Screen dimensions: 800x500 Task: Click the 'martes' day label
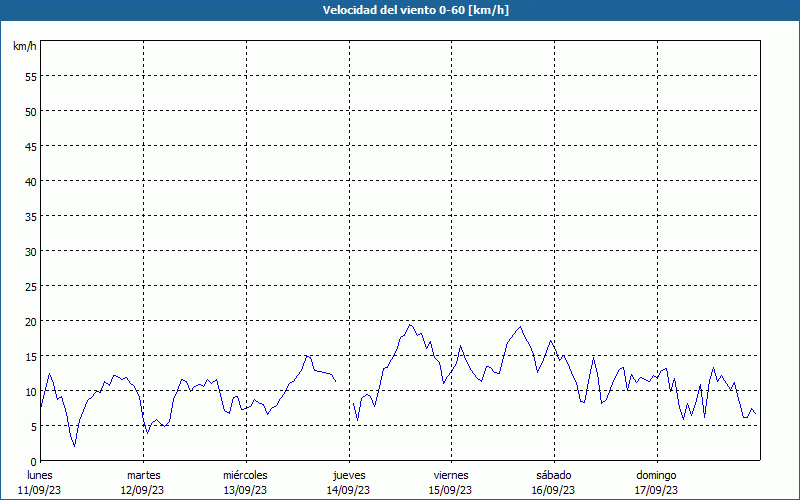(x=144, y=475)
